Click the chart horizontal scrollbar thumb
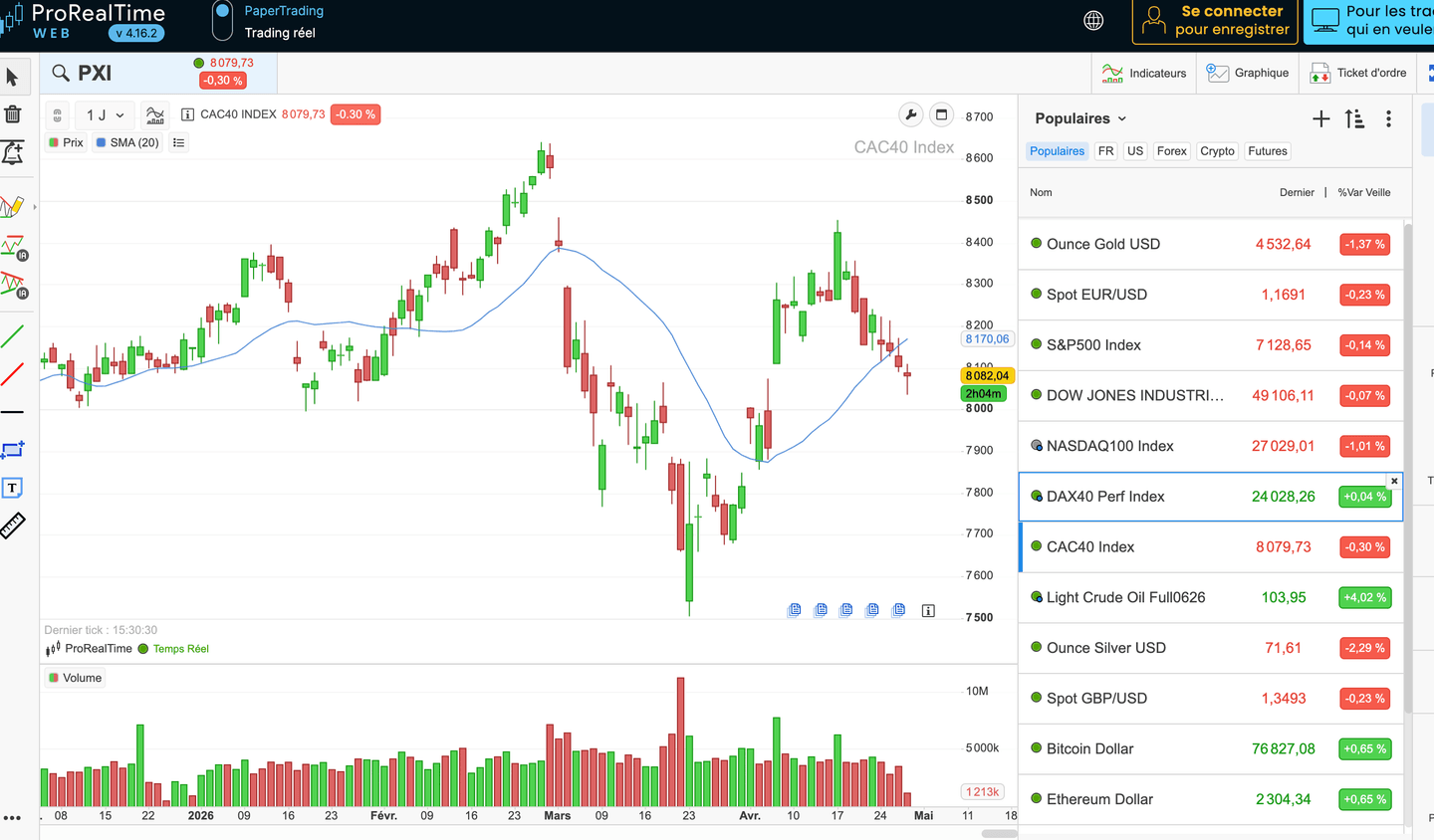The height and width of the screenshot is (840, 1434). 999,834
